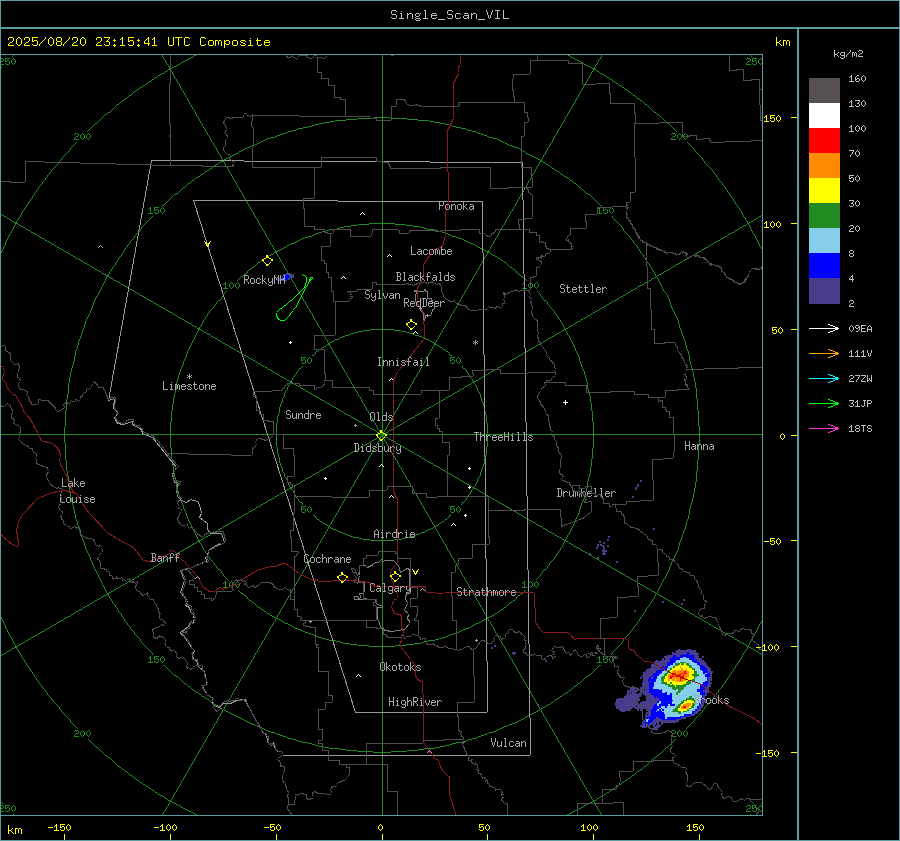Viewport: 900px width, 841px height.
Task: Click the Hanna label
Action: pyautogui.click(x=699, y=446)
